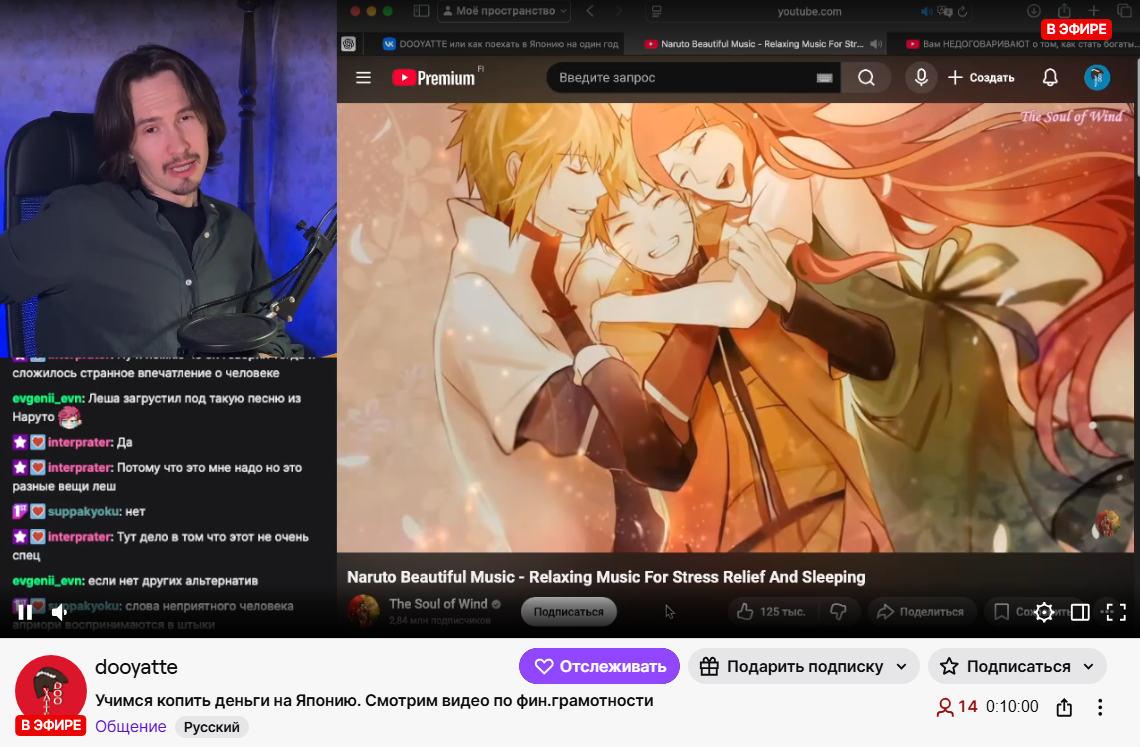Click Поделиться under the video

[x=920, y=612]
